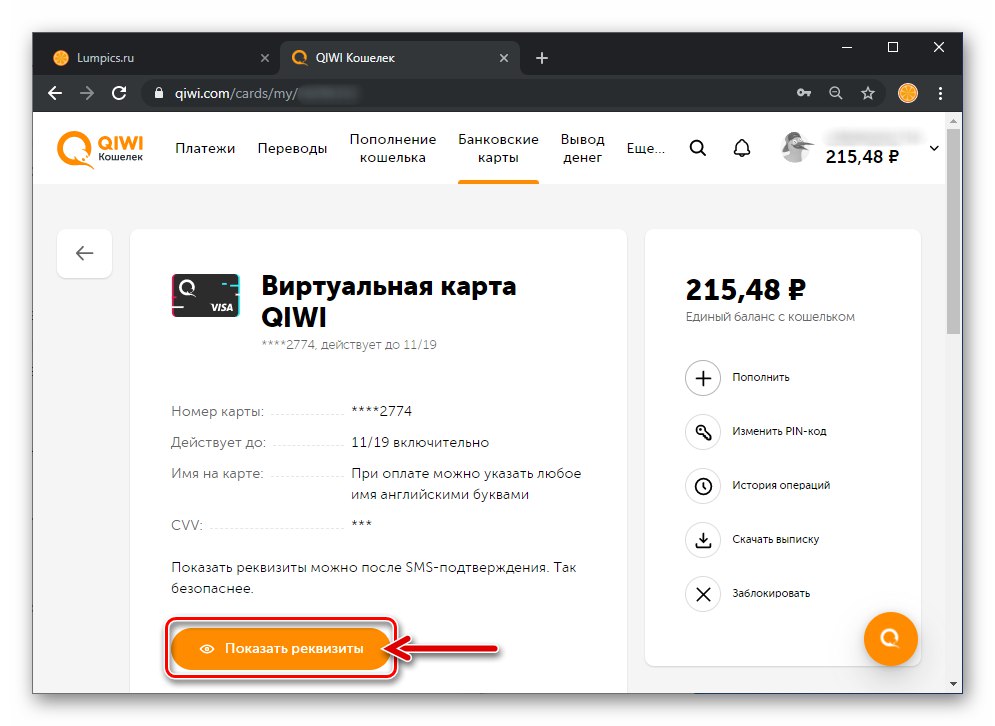The height and width of the screenshot is (726, 995).
Task: Click the search magnifier icon in QIWI header
Action: 697,148
